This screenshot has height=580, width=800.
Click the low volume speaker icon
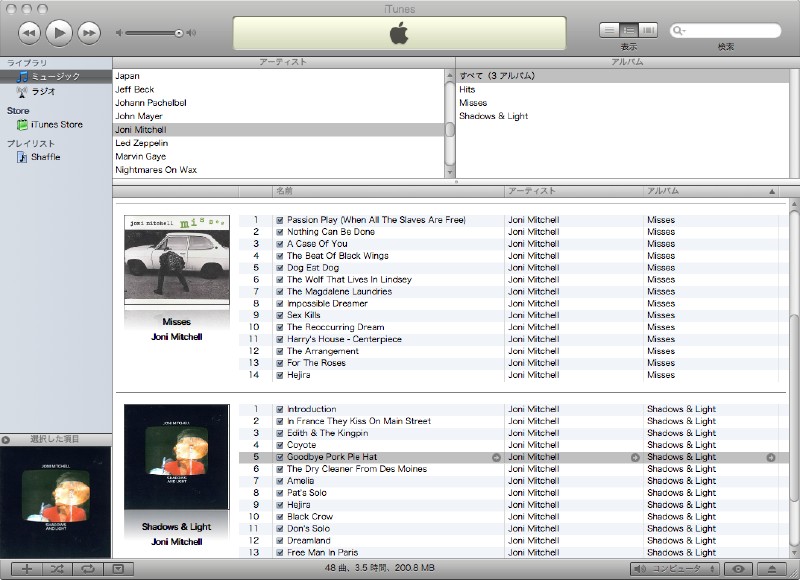point(119,33)
